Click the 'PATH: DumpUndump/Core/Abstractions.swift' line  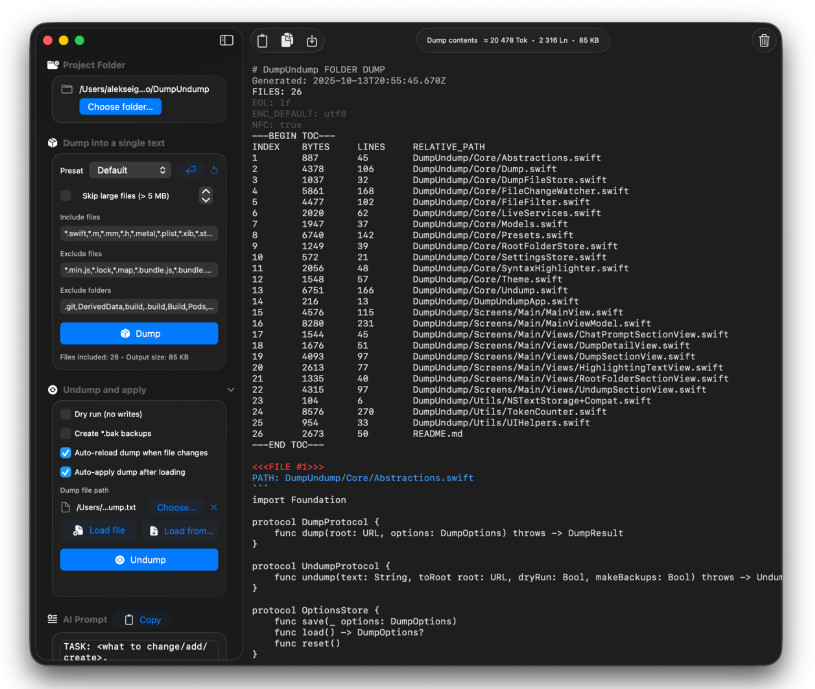363,478
